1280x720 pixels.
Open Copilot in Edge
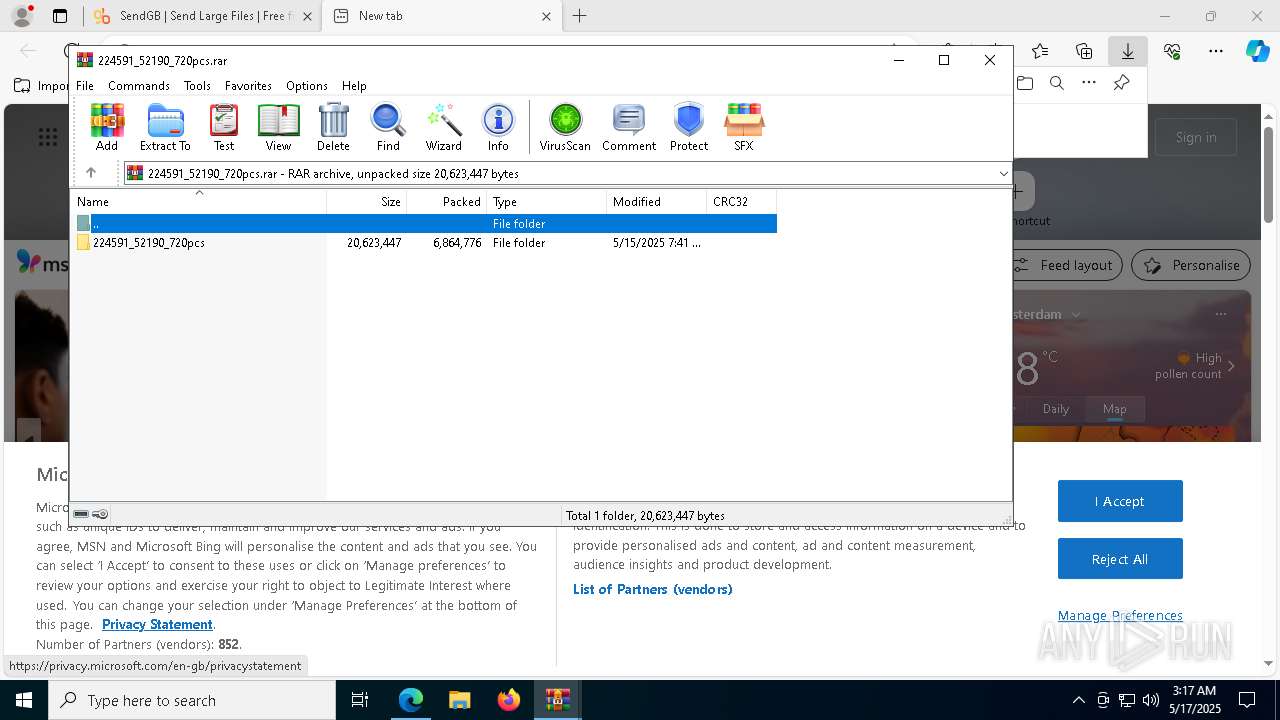click(1258, 51)
